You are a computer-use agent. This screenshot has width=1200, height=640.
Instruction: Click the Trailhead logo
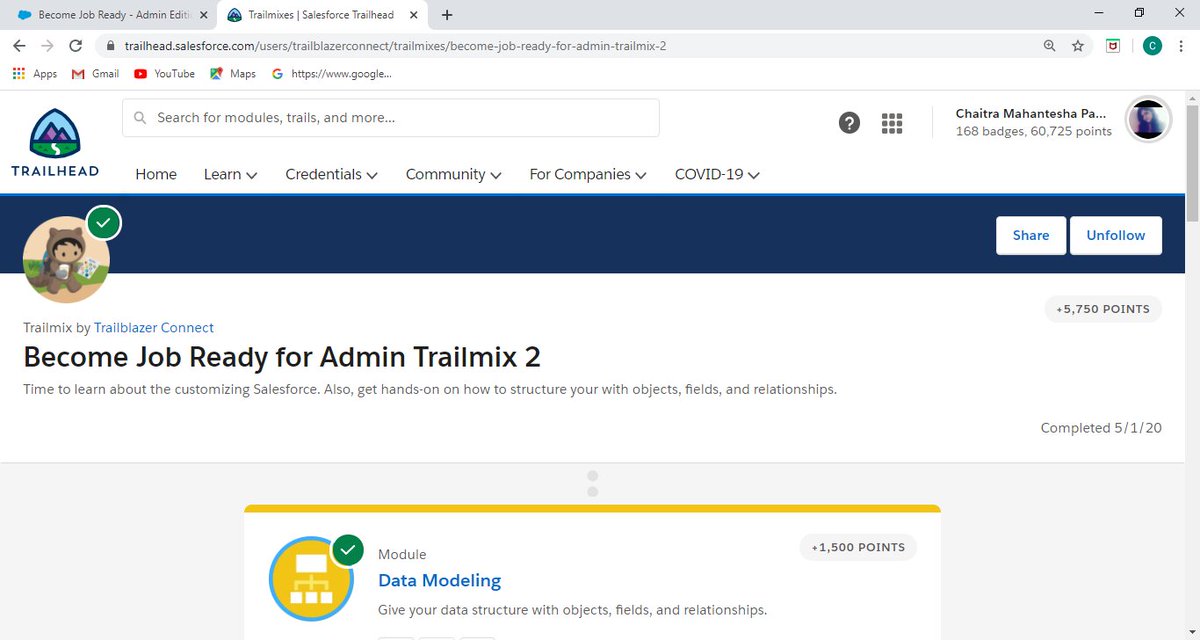(55, 143)
